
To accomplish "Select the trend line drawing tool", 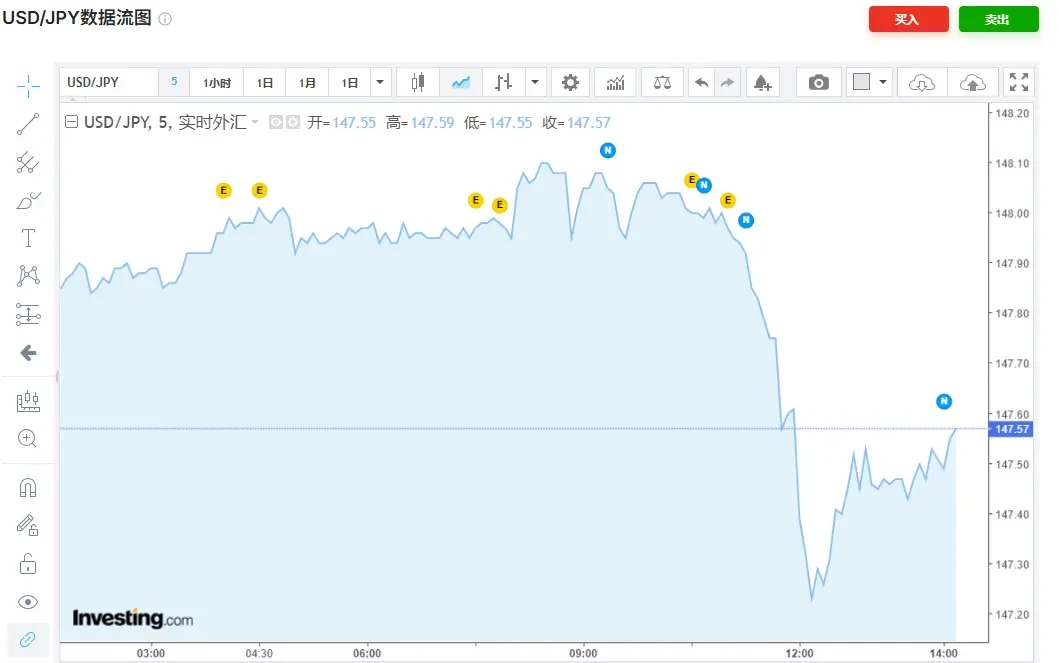I will click(x=28, y=125).
